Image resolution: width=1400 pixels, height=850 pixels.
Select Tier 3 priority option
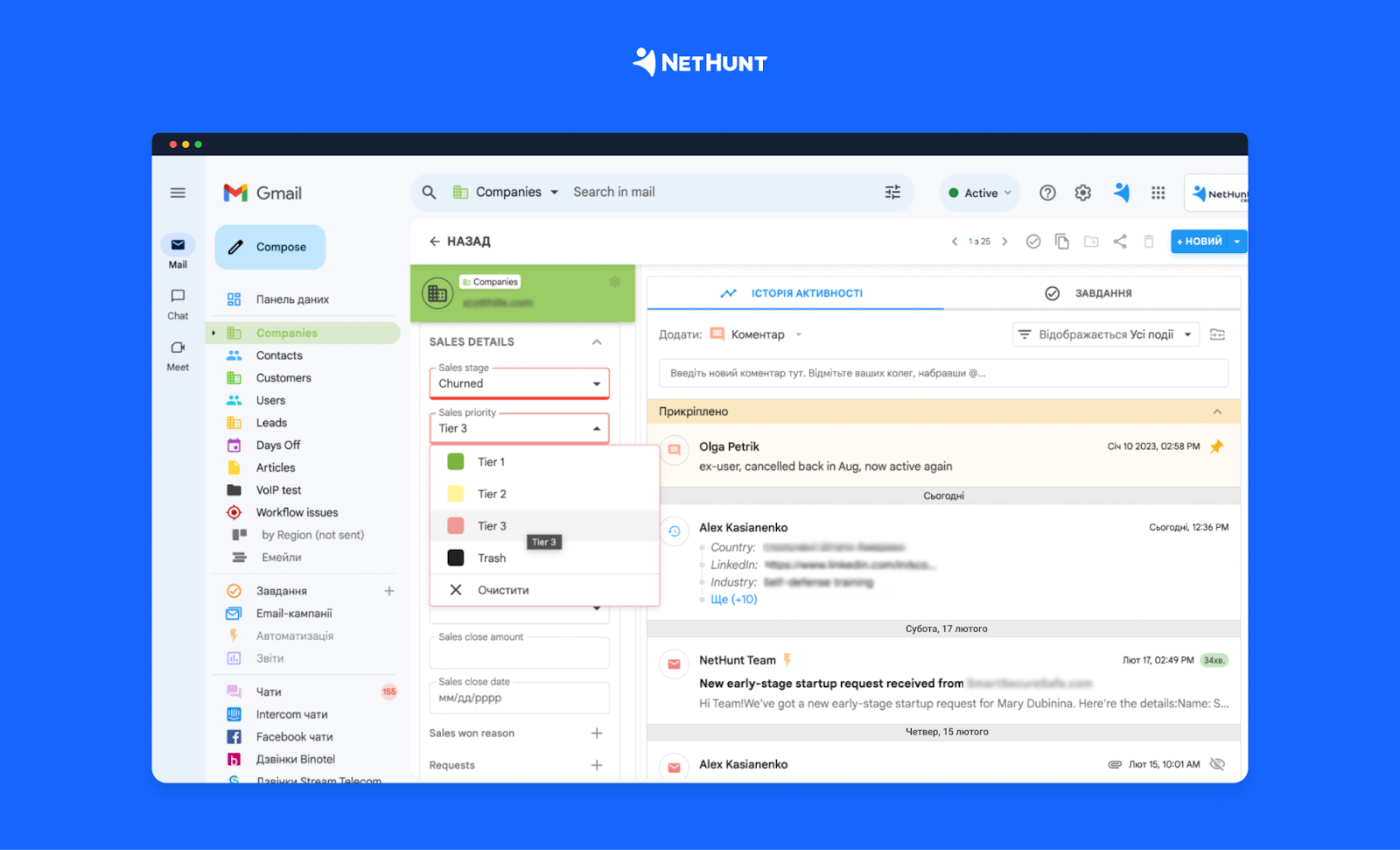[x=544, y=525]
